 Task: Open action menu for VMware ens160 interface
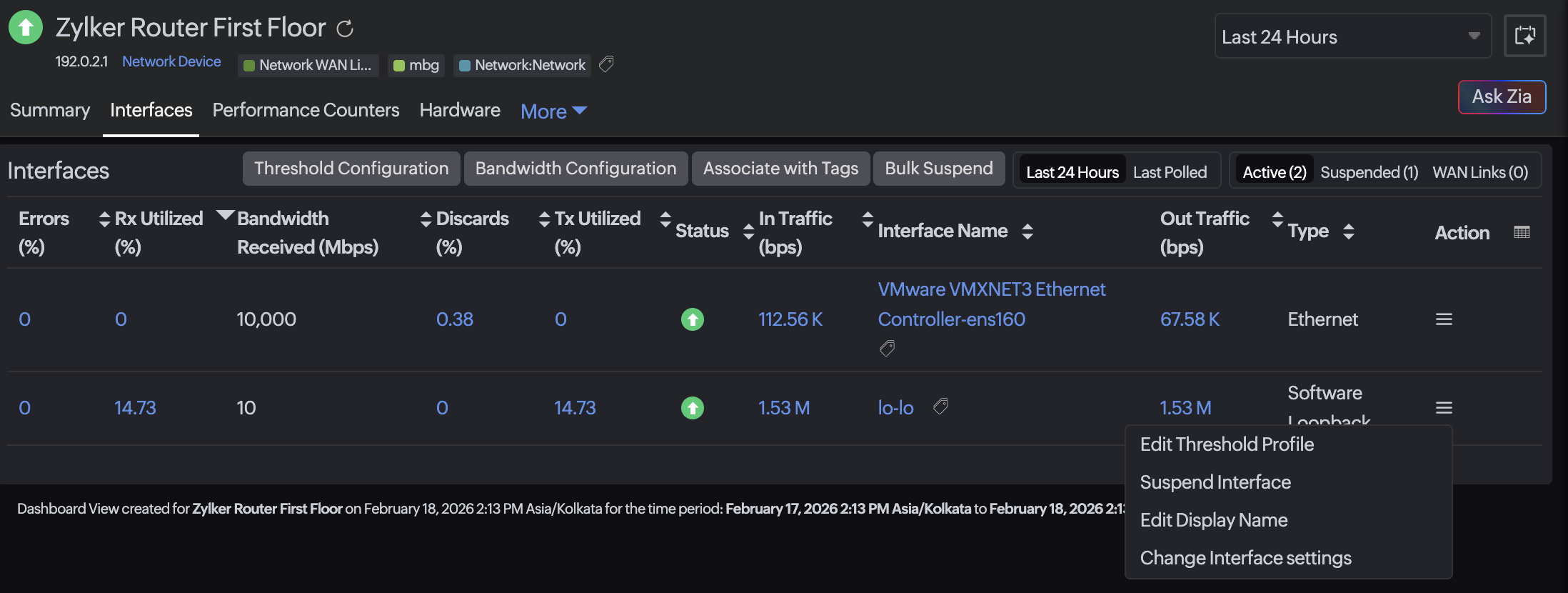click(x=1444, y=319)
